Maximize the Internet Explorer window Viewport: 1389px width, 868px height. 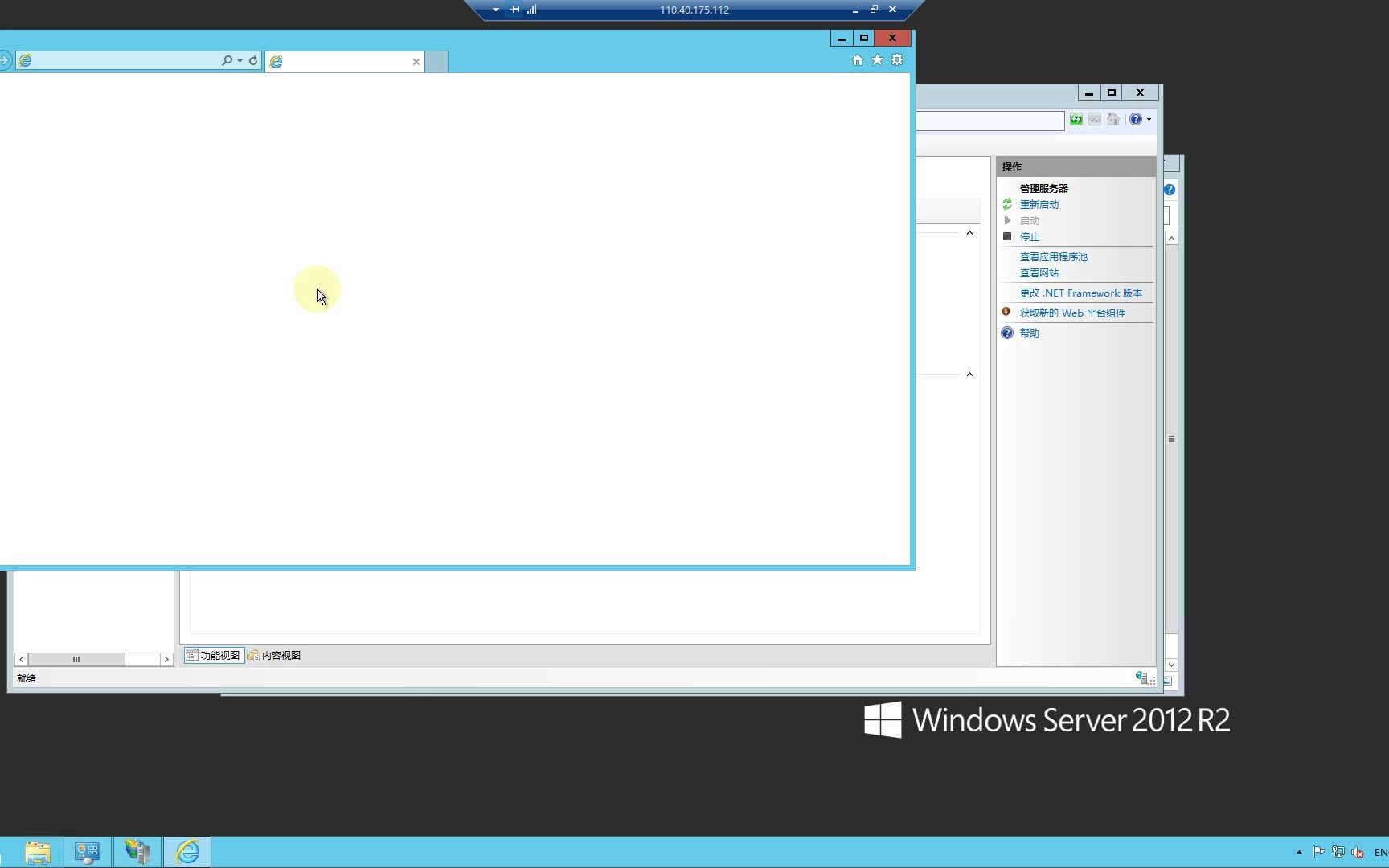pos(864,38)
